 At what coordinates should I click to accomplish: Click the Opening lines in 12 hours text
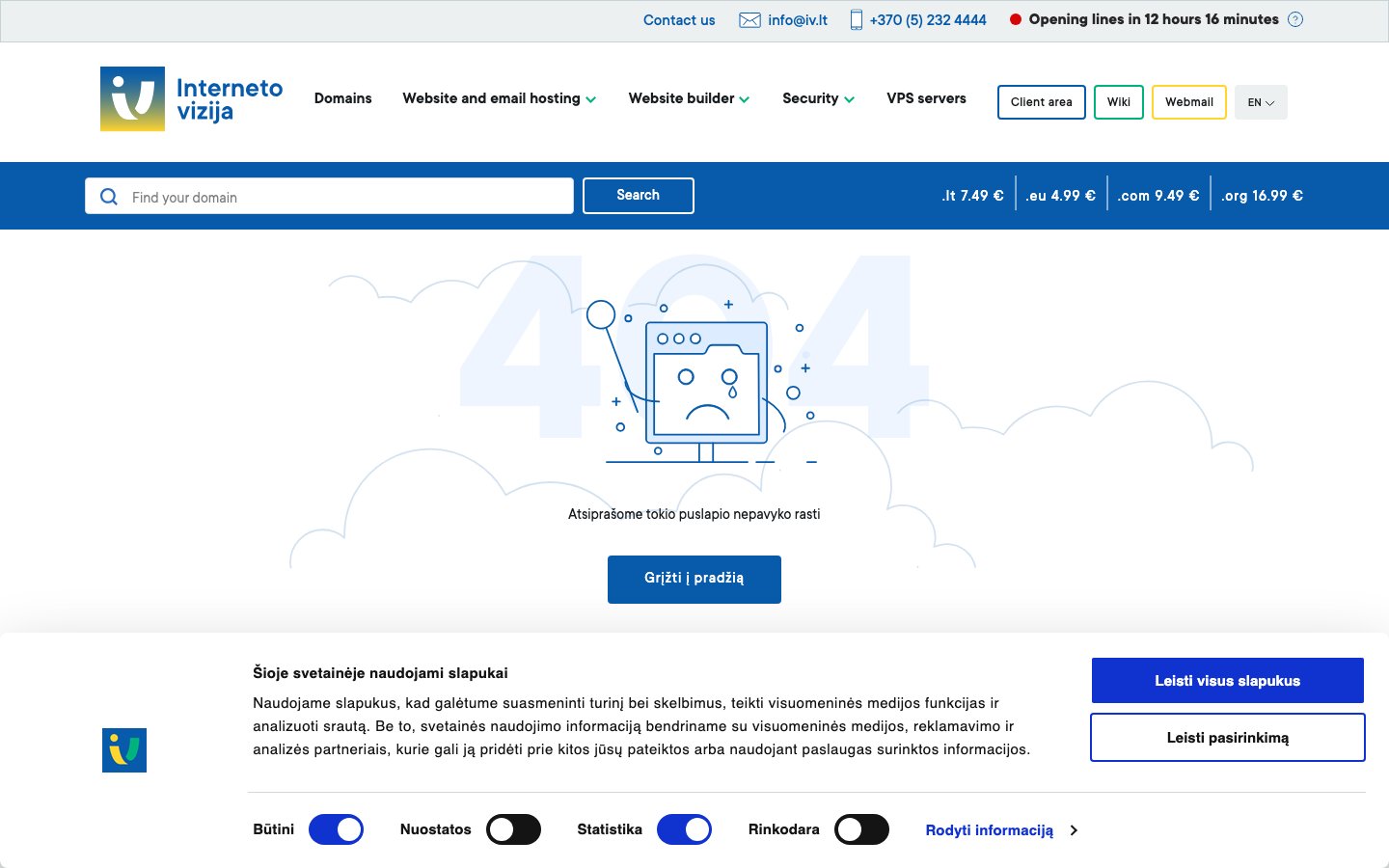click(x=1154, y=19)
